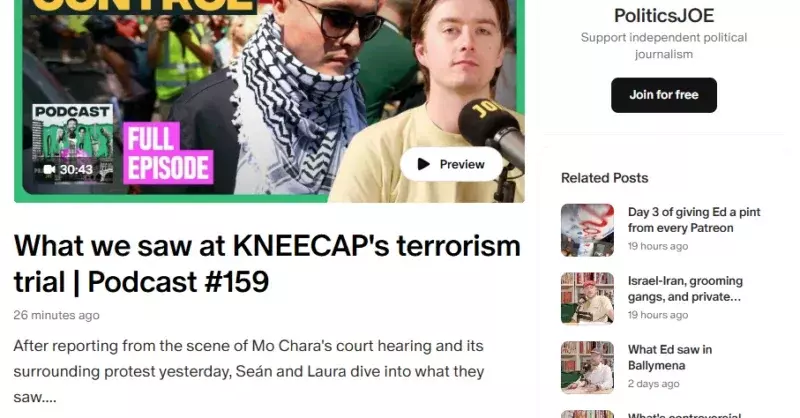Click the post description text excerpt

[x=248, y=371]
